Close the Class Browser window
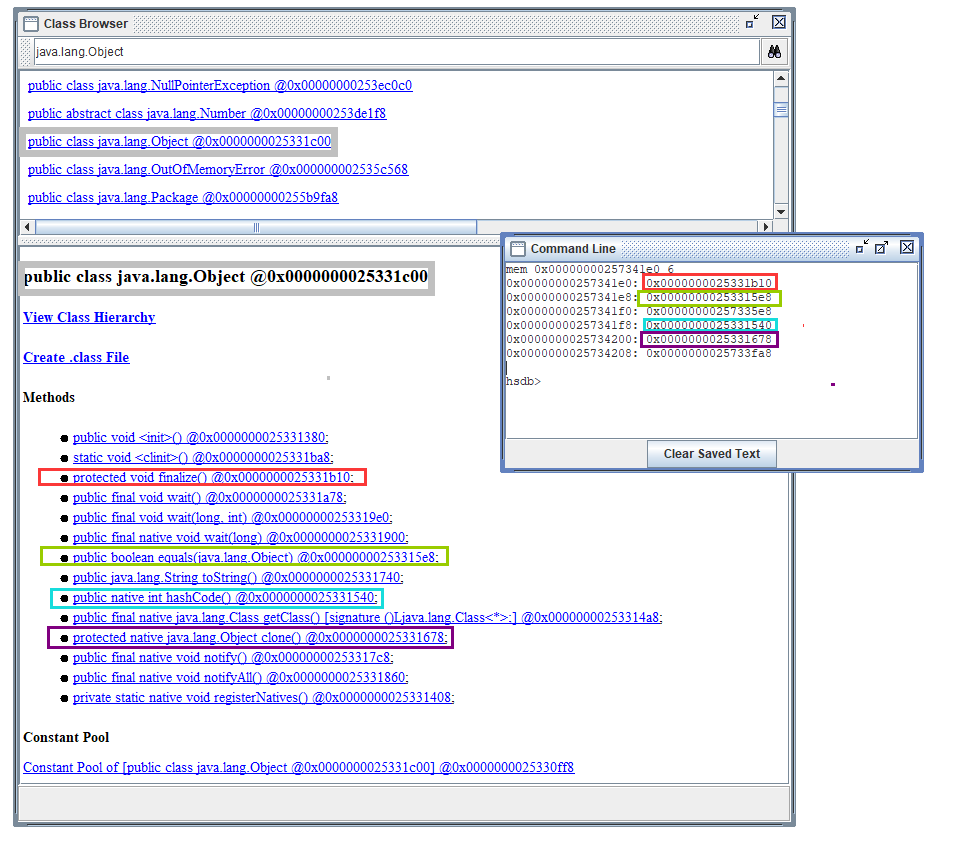The image size is (955, 842). coord(779,23)
